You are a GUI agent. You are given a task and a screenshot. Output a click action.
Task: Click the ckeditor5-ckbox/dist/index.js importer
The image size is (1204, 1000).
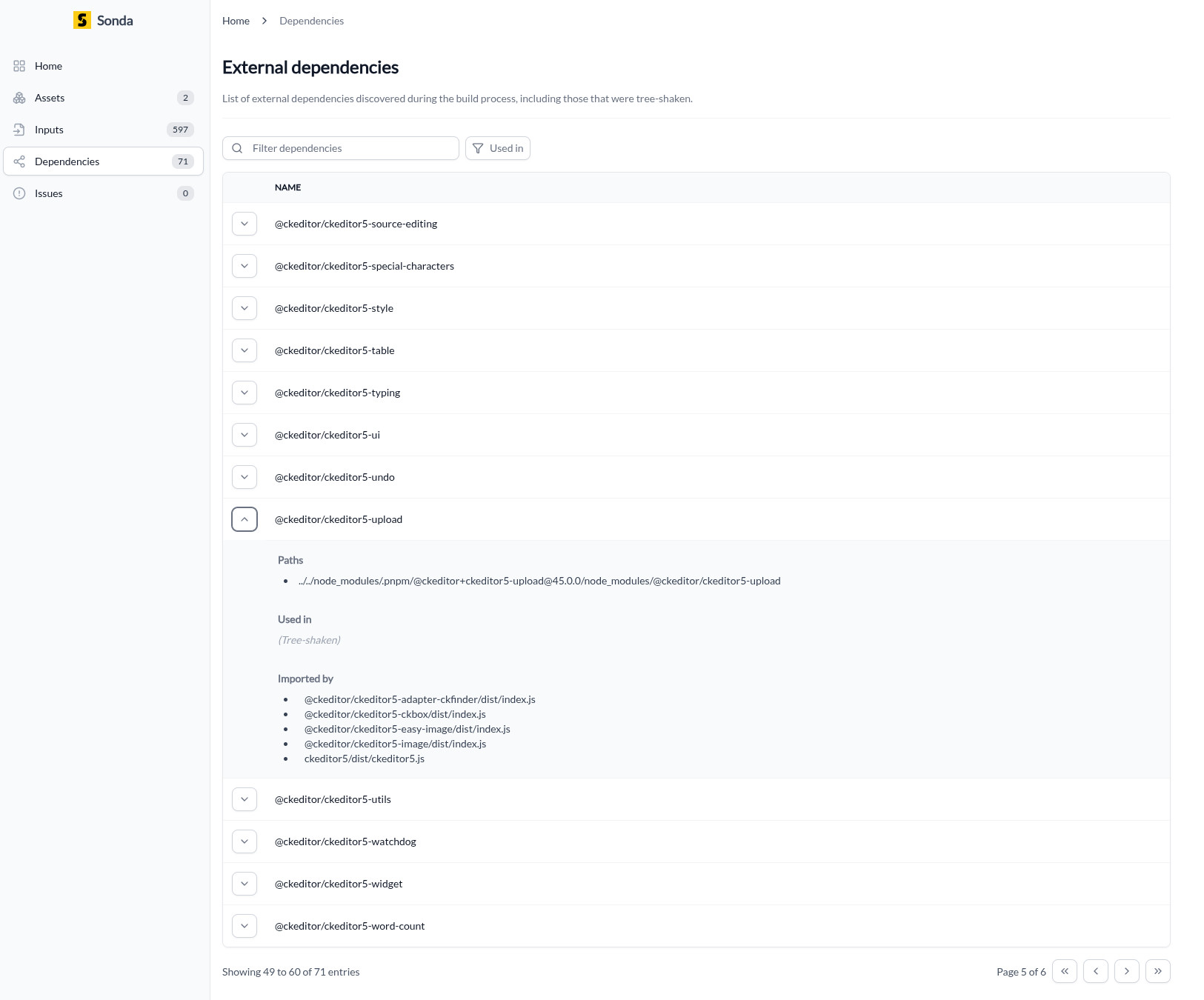(x=395, y=714)
